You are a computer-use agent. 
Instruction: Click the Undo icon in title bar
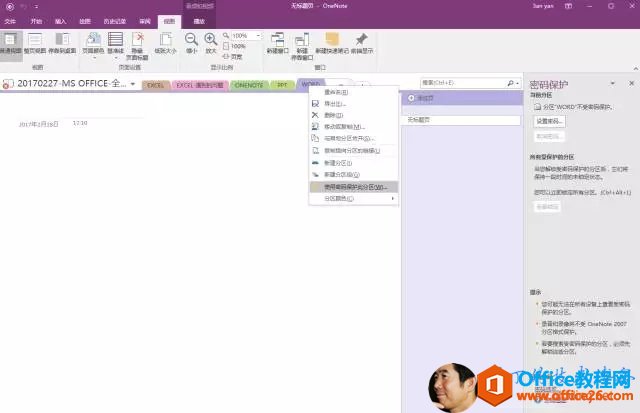(24, 7)
